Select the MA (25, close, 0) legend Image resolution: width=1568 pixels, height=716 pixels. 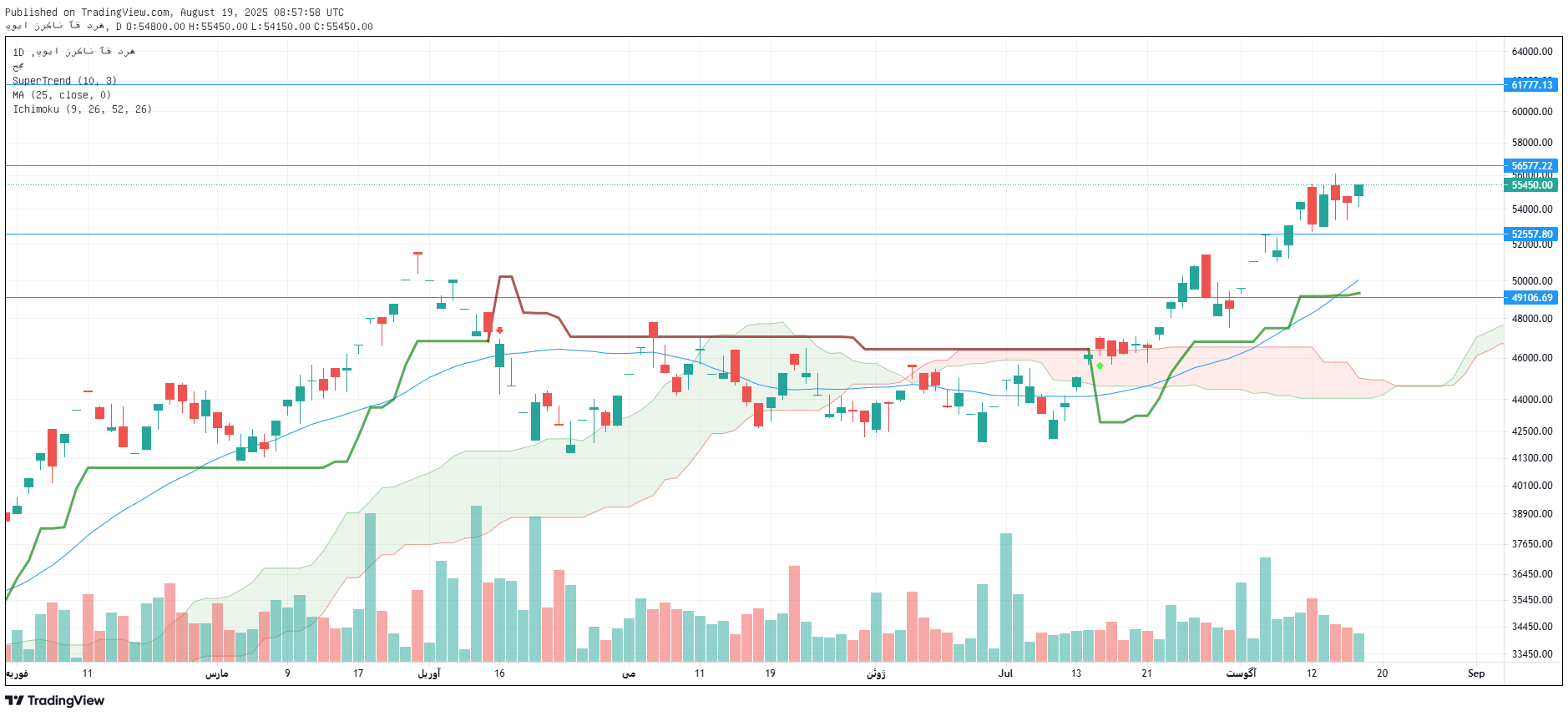tap(62, 95)
